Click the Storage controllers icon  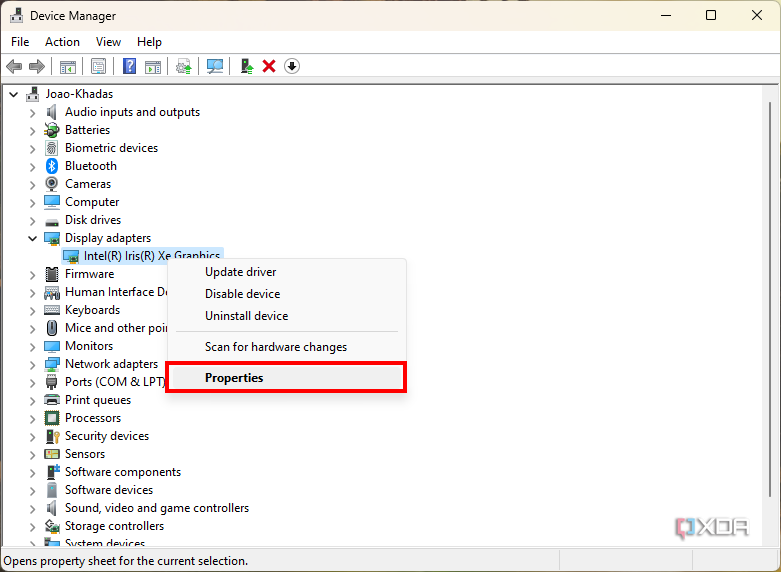52,526
